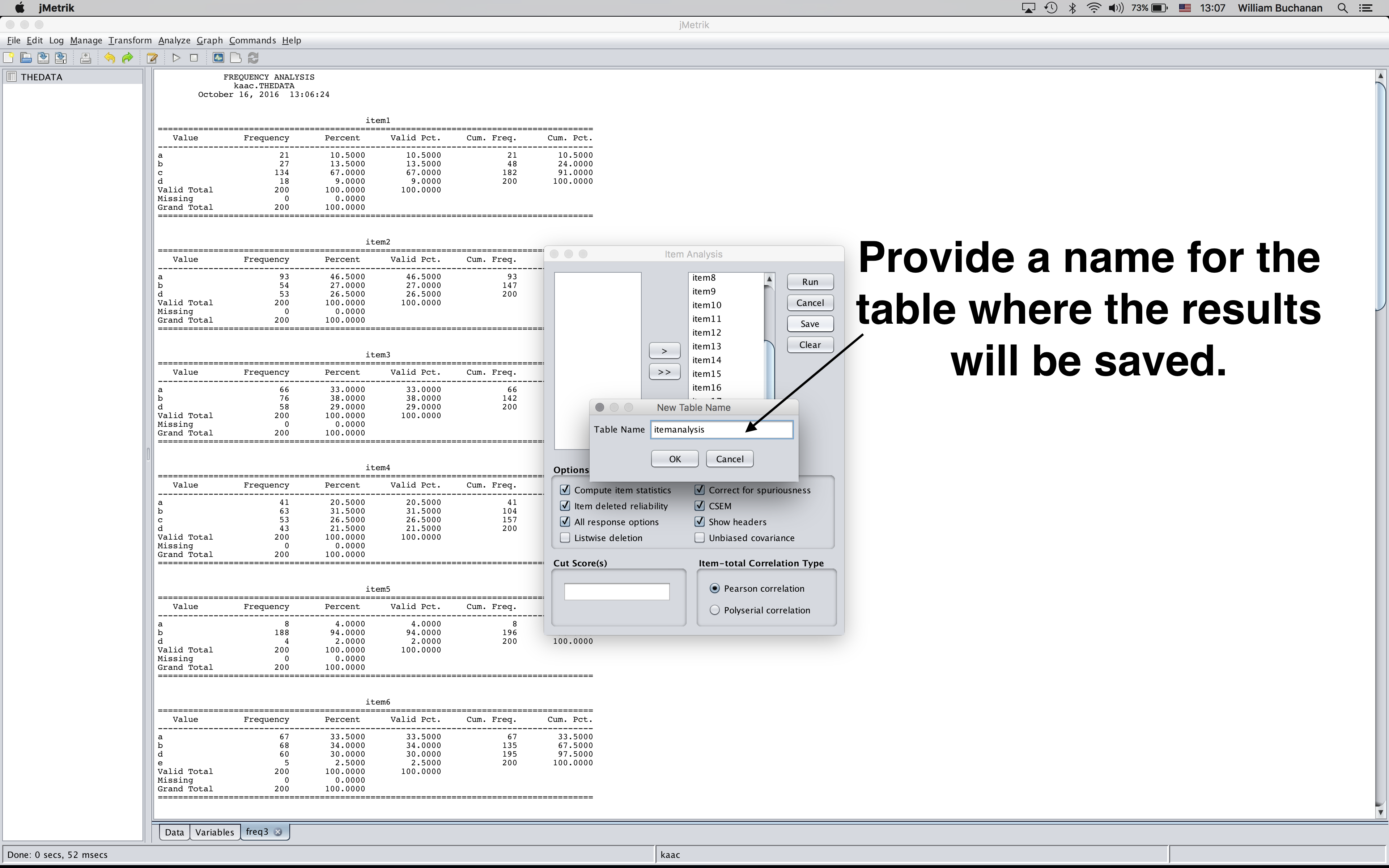Viewport: 1389px width, 868px height.
Task: Switch to the Data tab
Action: [174, 833]
